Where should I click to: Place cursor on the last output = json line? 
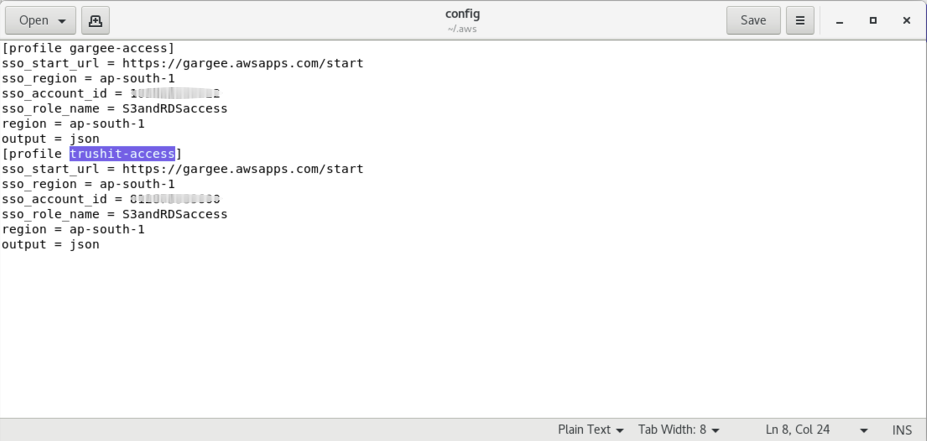pos(50,244)
